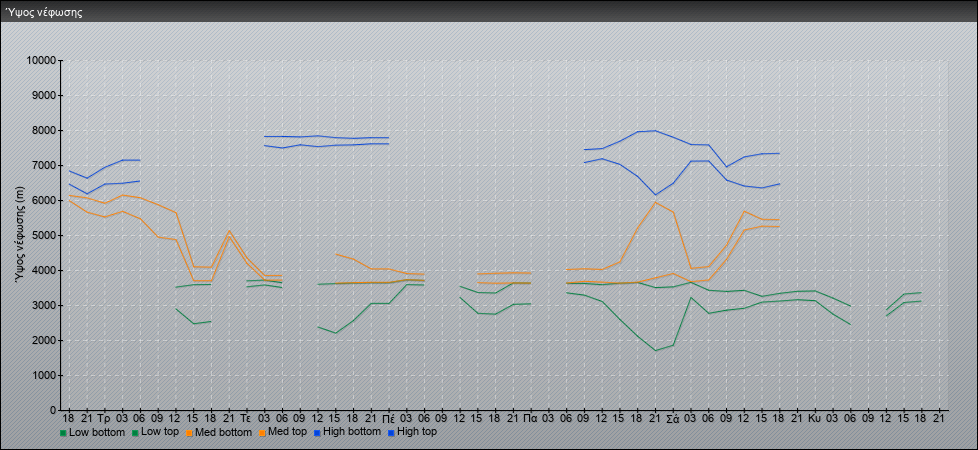Click the blue swatch beside High bottom
This screenshot has height=450, width=978.
pyautogui.click(x=317, y=432)
